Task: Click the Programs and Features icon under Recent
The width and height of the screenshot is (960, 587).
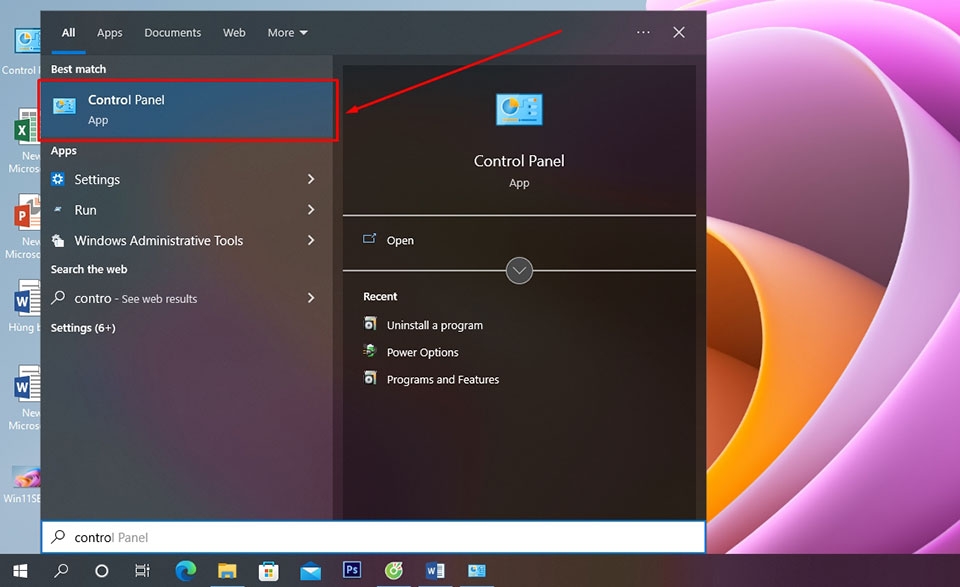Action: (x=370, y=378)
